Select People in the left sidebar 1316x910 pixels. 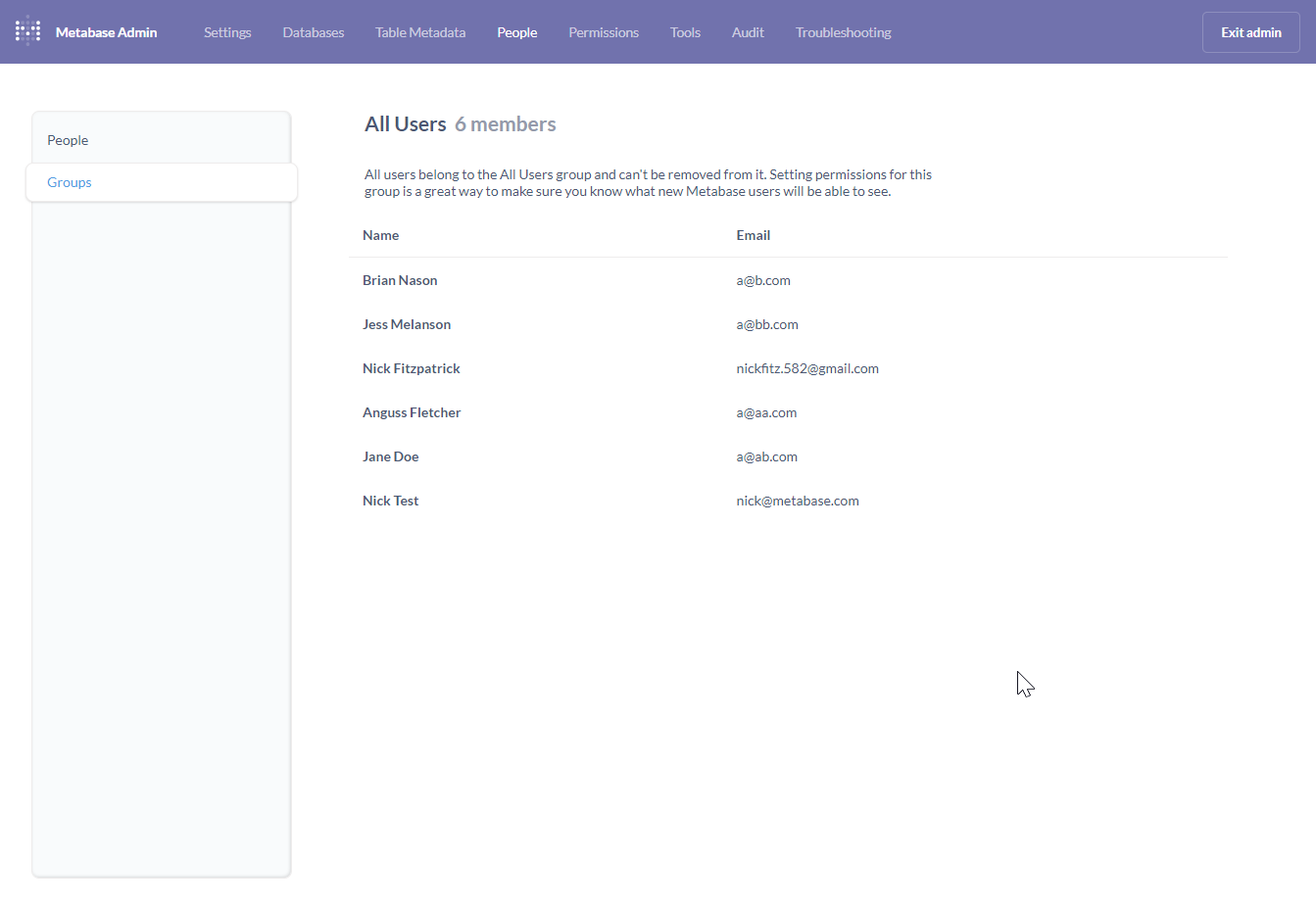point(68,139)
